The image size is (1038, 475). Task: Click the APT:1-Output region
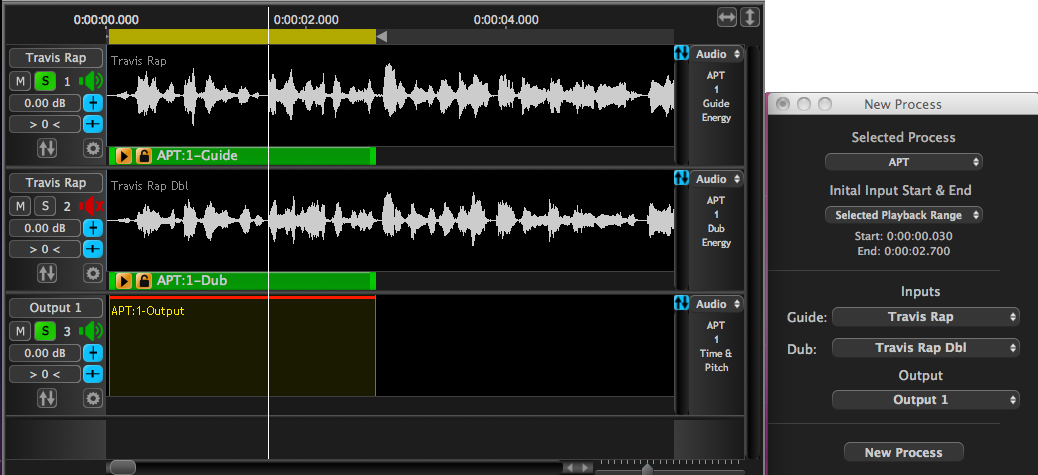(x=242, y=346)
